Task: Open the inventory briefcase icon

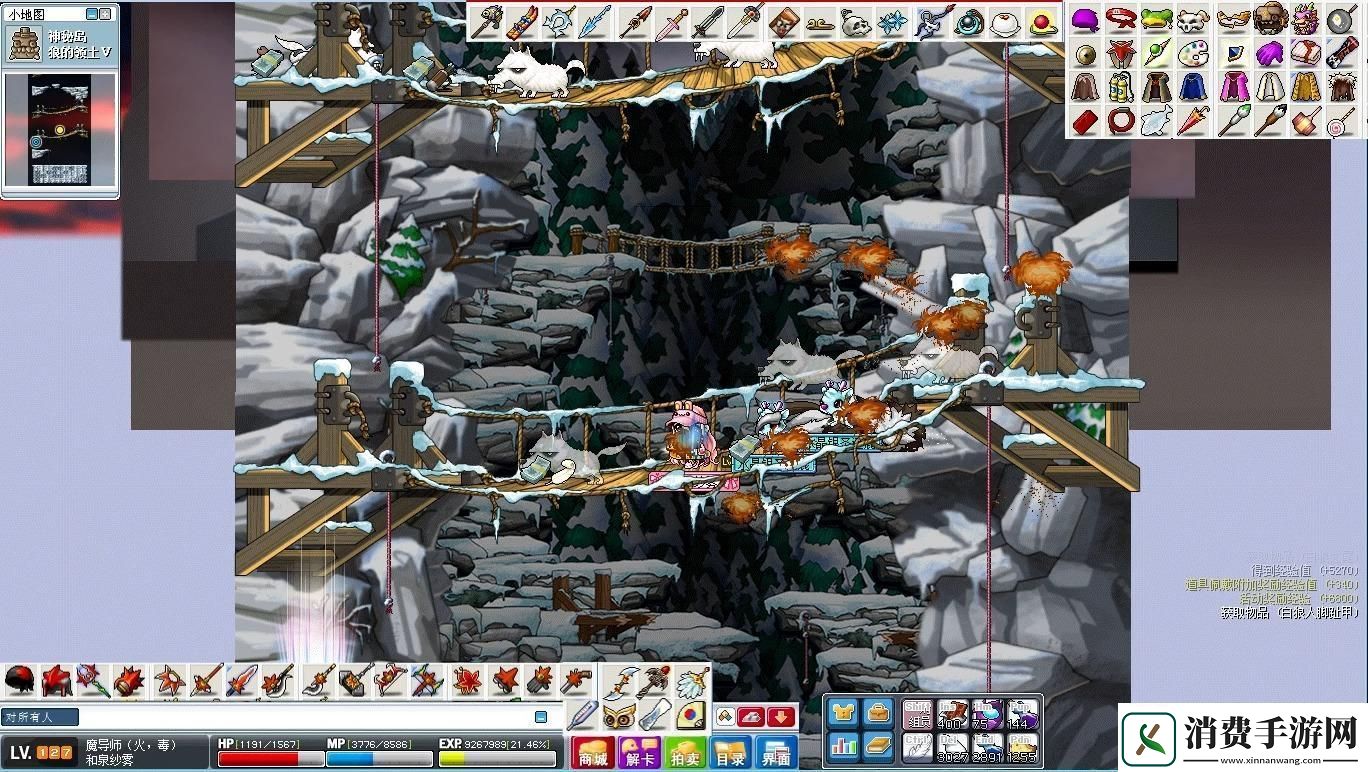Action: pos(878,713)
